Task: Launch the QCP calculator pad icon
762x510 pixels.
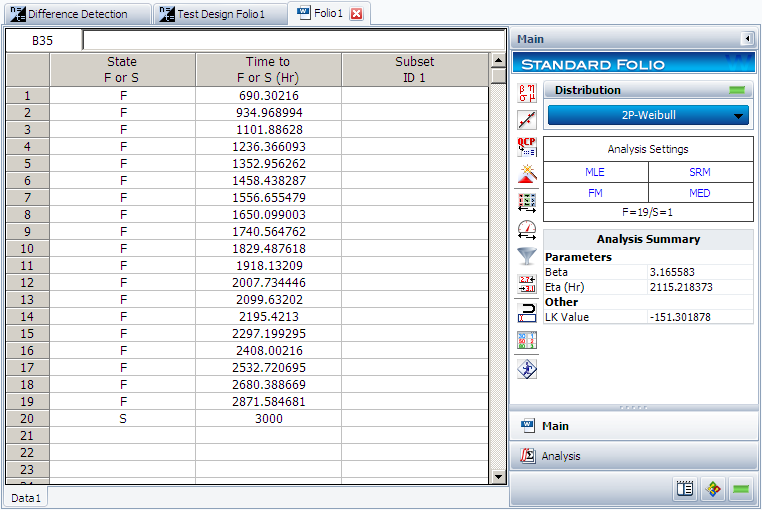Action: [526, 147]
